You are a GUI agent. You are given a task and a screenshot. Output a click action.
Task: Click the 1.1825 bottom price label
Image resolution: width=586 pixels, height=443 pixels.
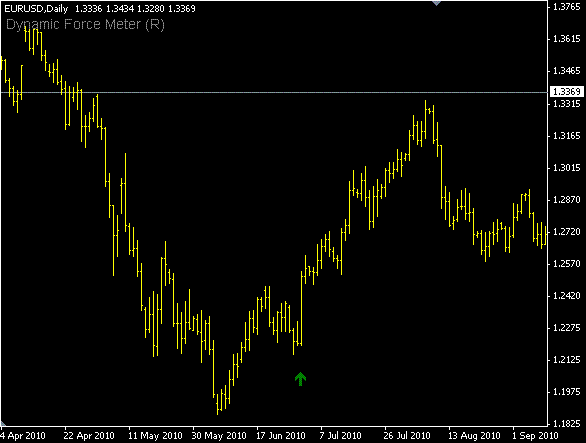566,424
